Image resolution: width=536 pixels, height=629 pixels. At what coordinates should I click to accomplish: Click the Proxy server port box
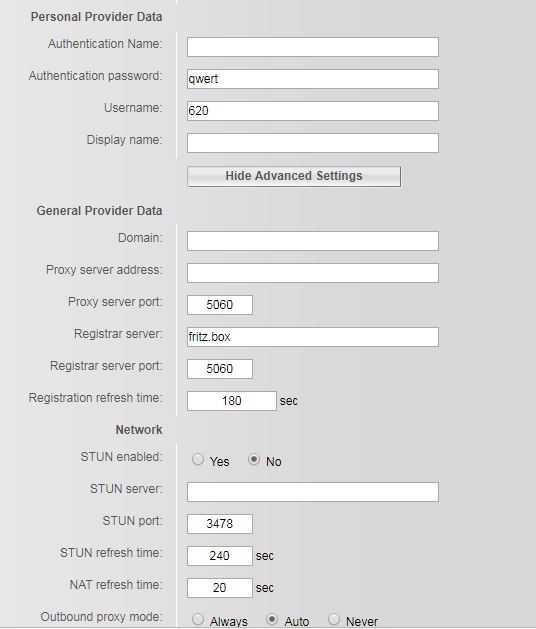tap(219, 305)
